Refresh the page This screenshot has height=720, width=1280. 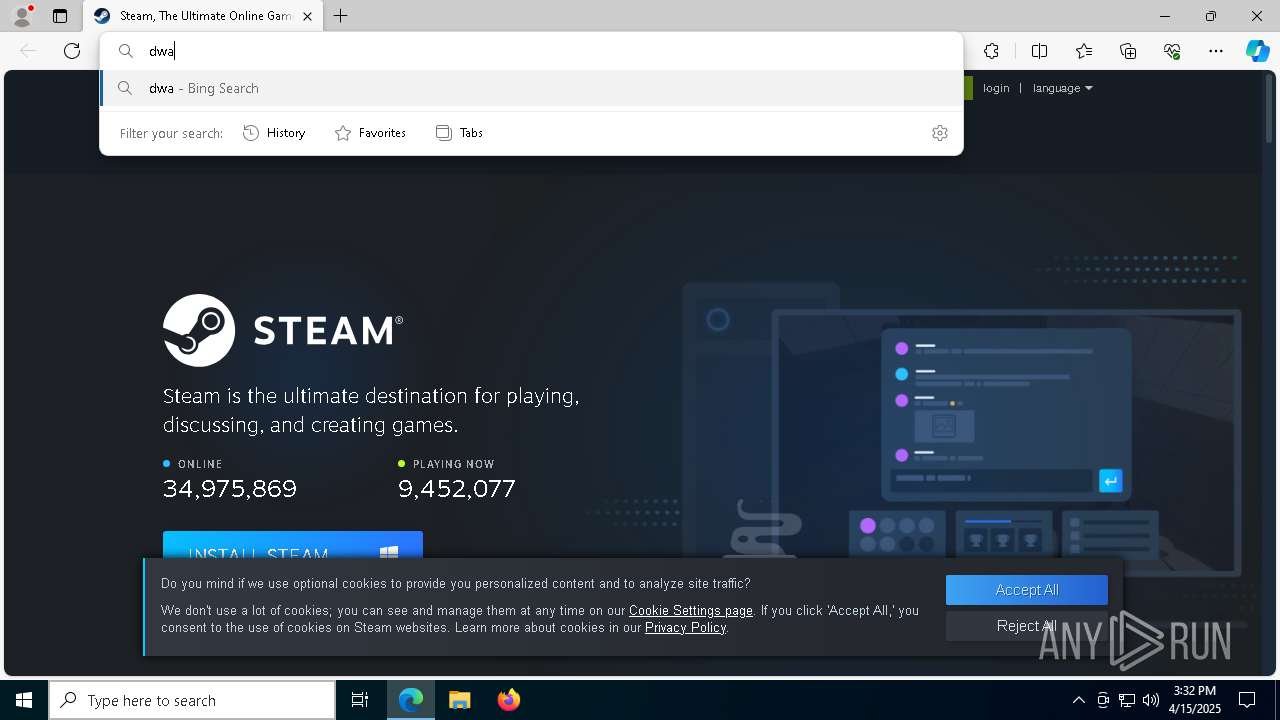(72, 51)
